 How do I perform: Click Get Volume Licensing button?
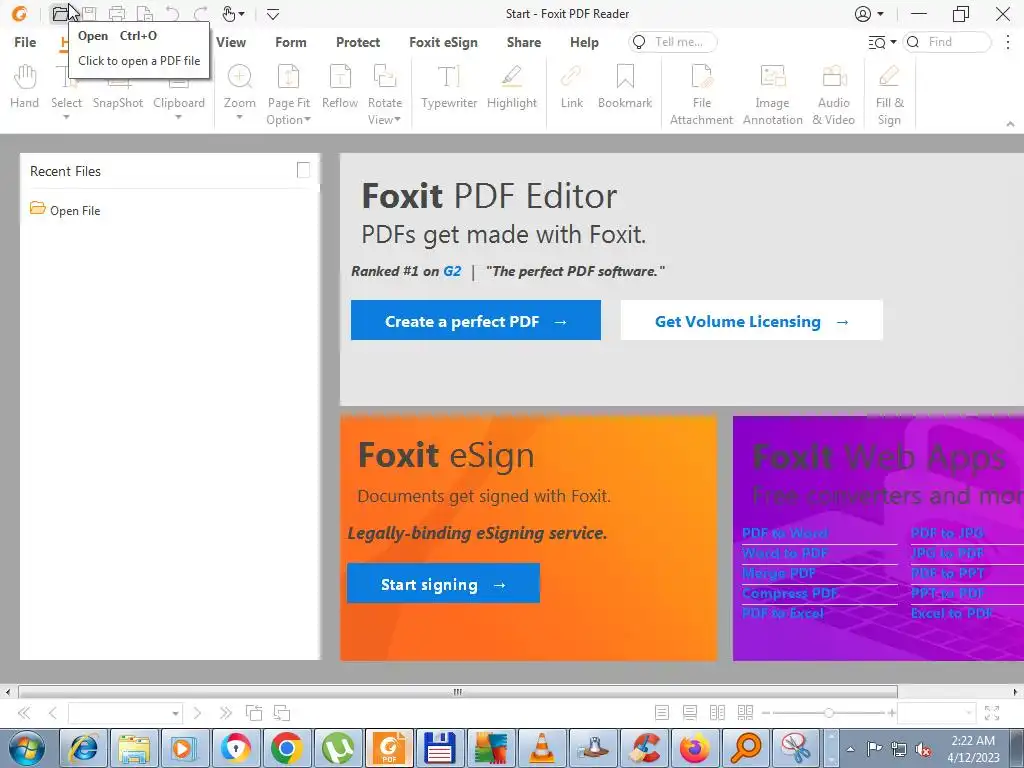click(752, 320)
